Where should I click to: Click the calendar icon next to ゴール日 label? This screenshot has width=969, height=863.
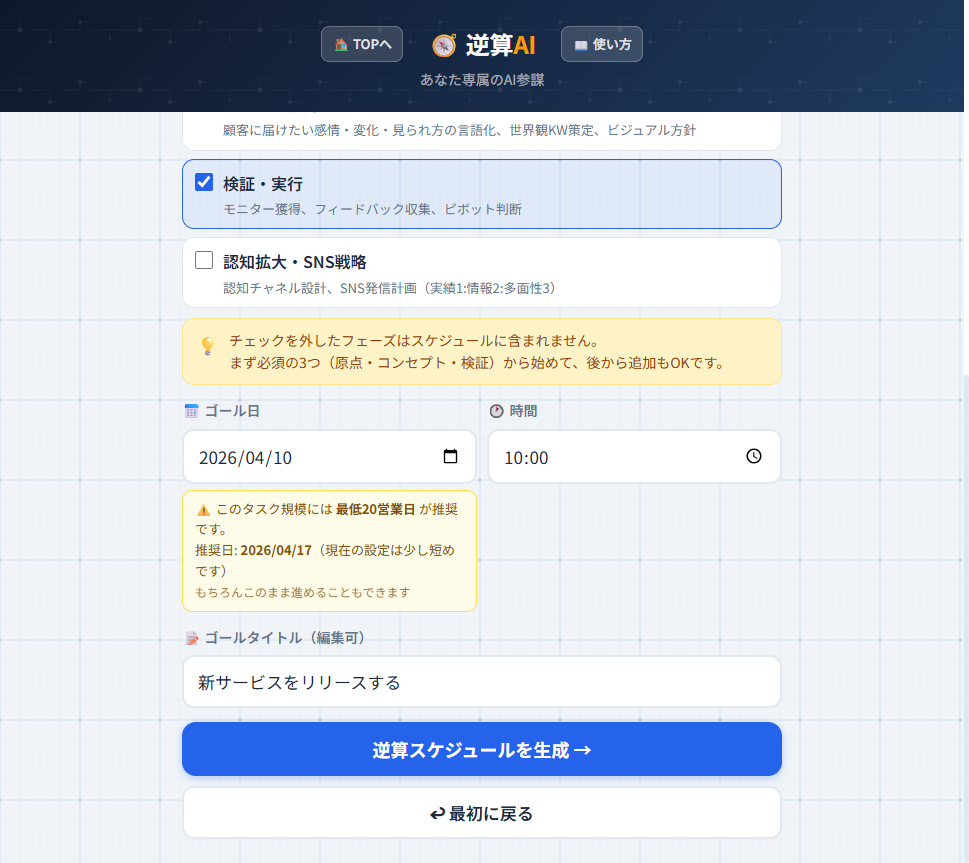click(192, 411)
